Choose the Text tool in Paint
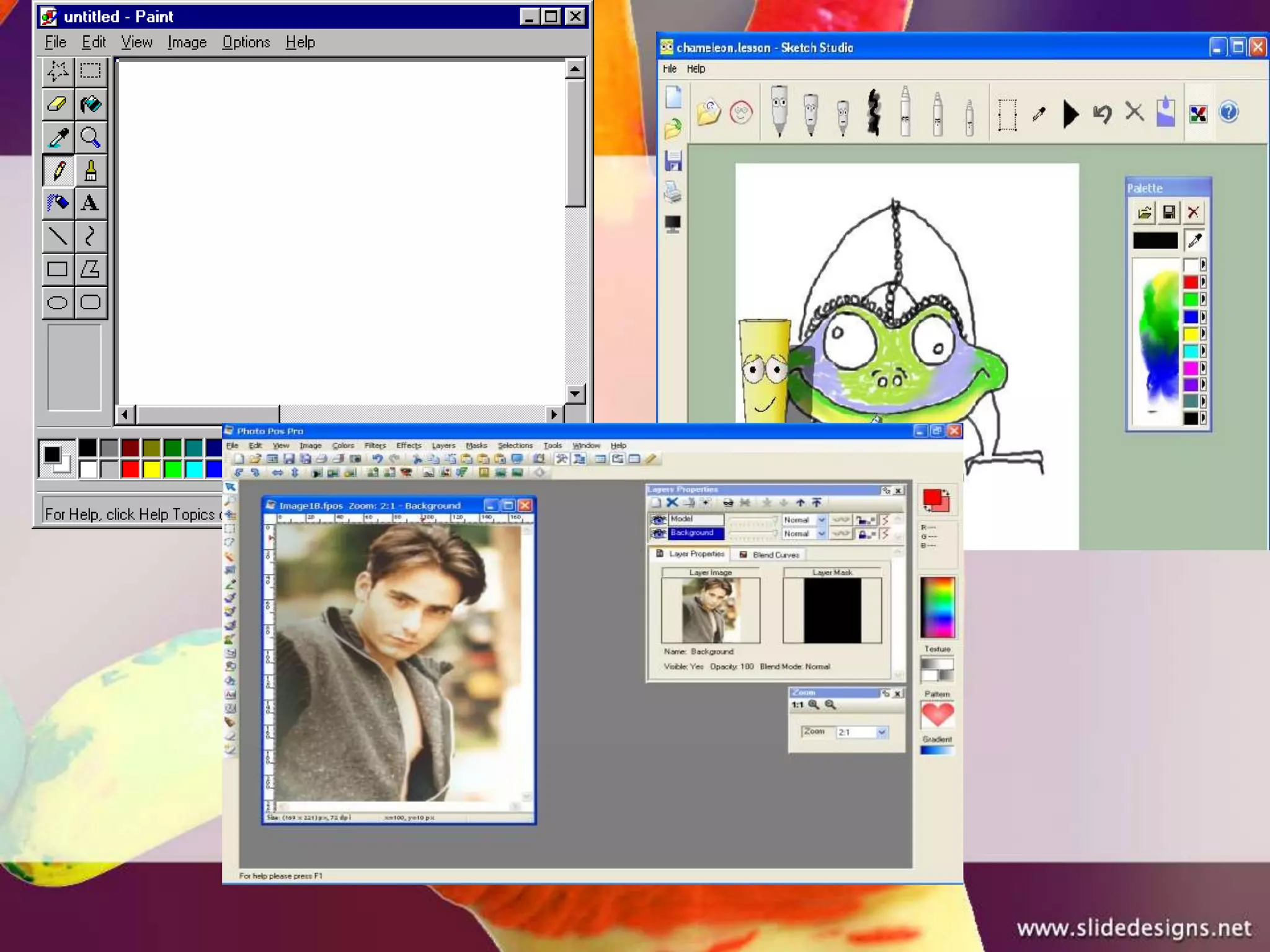This screenshot has height=952, width=1270. click(x=91, y=203)
